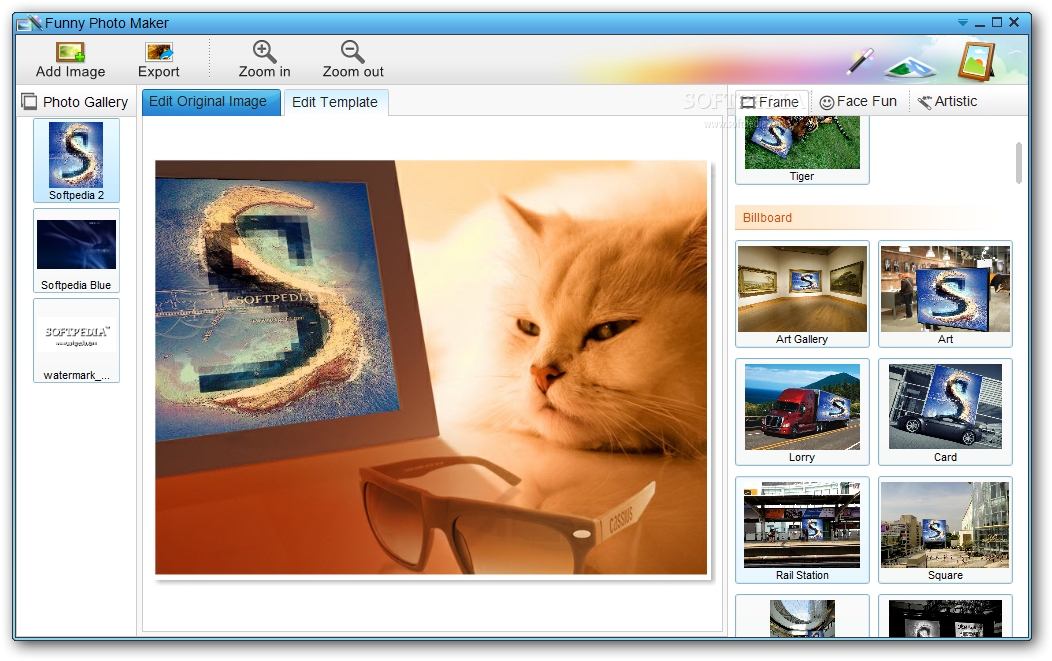Click the landscape photo icon in toolbar
The height and width of the screenshot is (661, 1052).
(x=910, y=66)
